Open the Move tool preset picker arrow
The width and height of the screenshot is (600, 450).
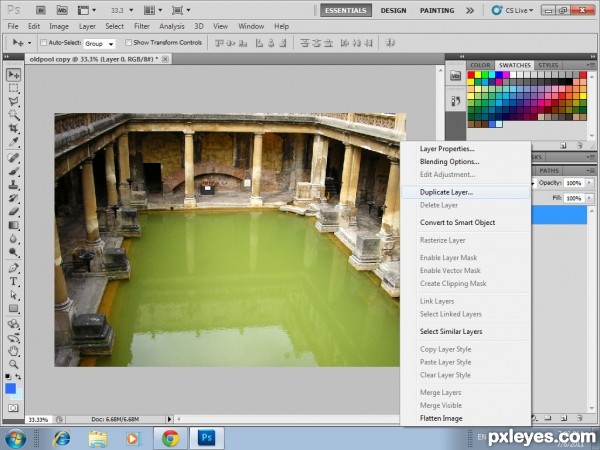tap(29, 43)
